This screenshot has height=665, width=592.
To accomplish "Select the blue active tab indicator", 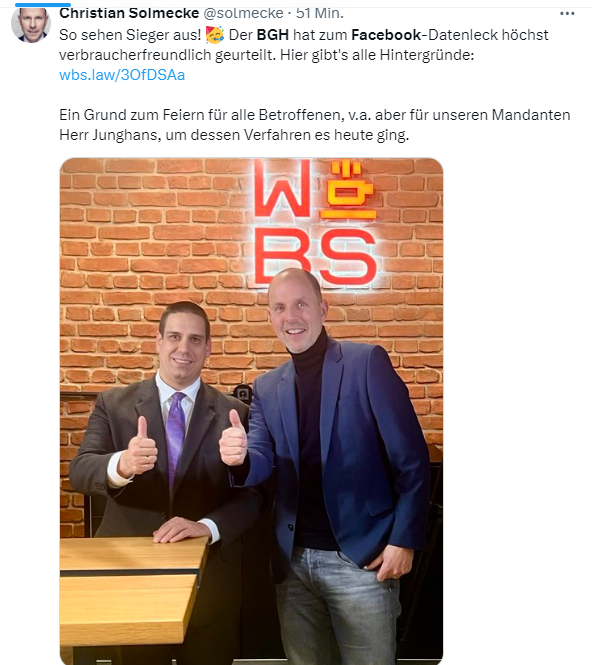I will 42,5.
